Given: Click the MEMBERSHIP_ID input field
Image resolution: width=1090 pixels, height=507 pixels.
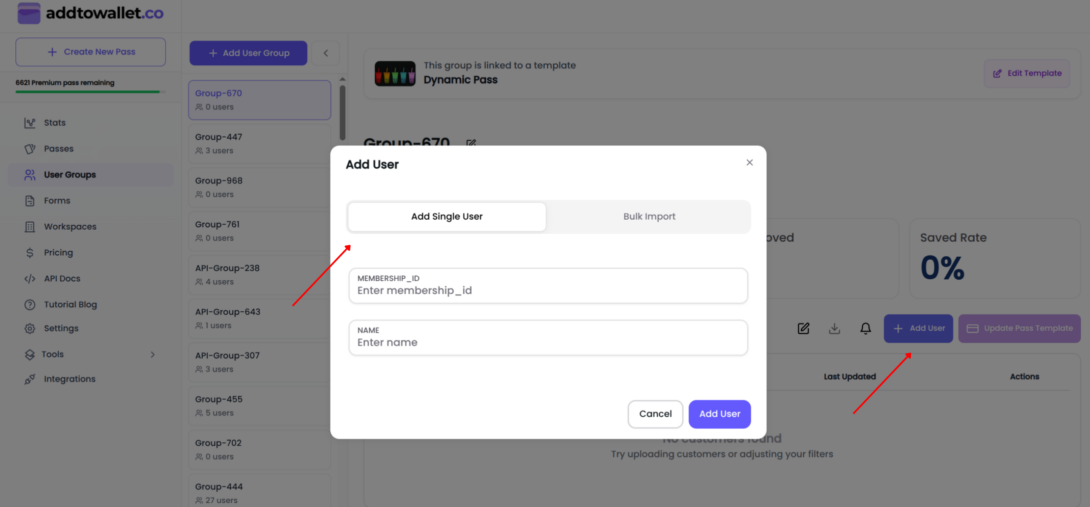Looking at the screenshot, I should [x=548, y=286].
